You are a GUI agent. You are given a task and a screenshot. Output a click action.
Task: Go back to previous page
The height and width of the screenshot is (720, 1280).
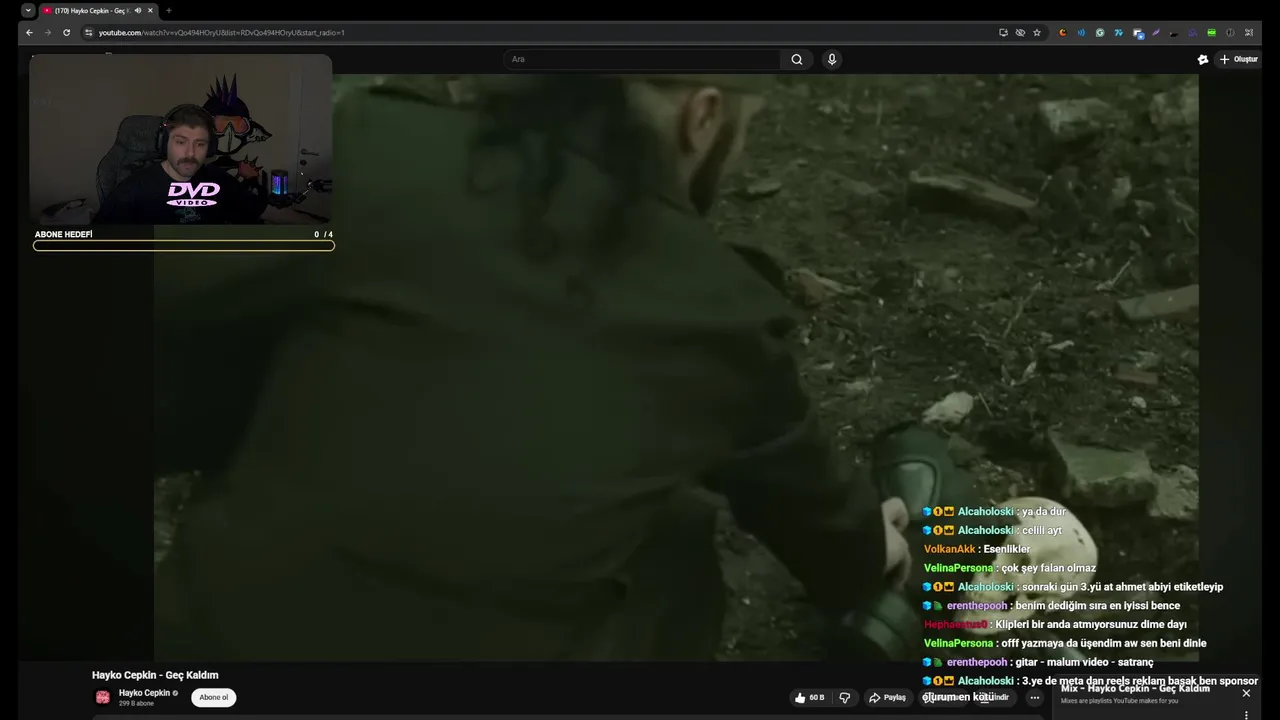click(x=29, y=32)
